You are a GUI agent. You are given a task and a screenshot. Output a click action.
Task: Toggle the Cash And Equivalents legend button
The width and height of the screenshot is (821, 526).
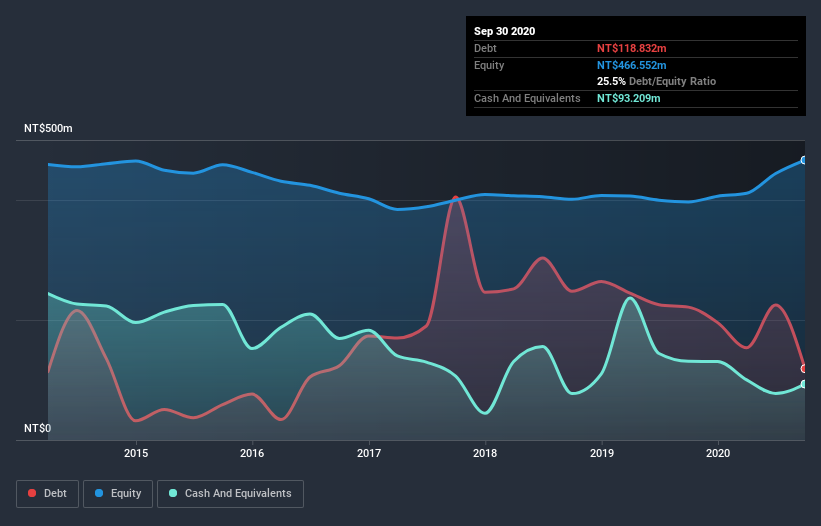(x=230, y=494)
